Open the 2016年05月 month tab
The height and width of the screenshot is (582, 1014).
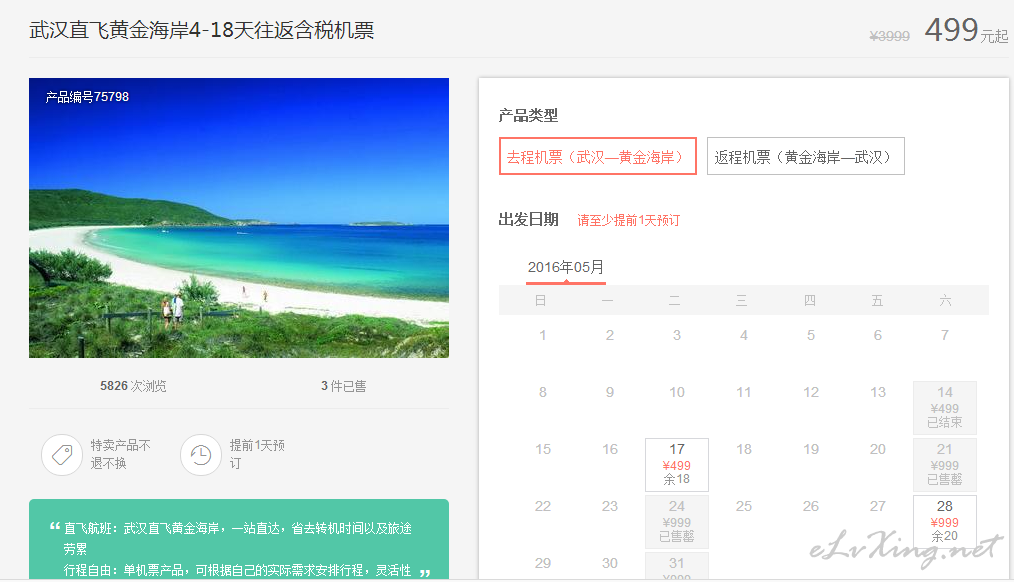point(566,267)
